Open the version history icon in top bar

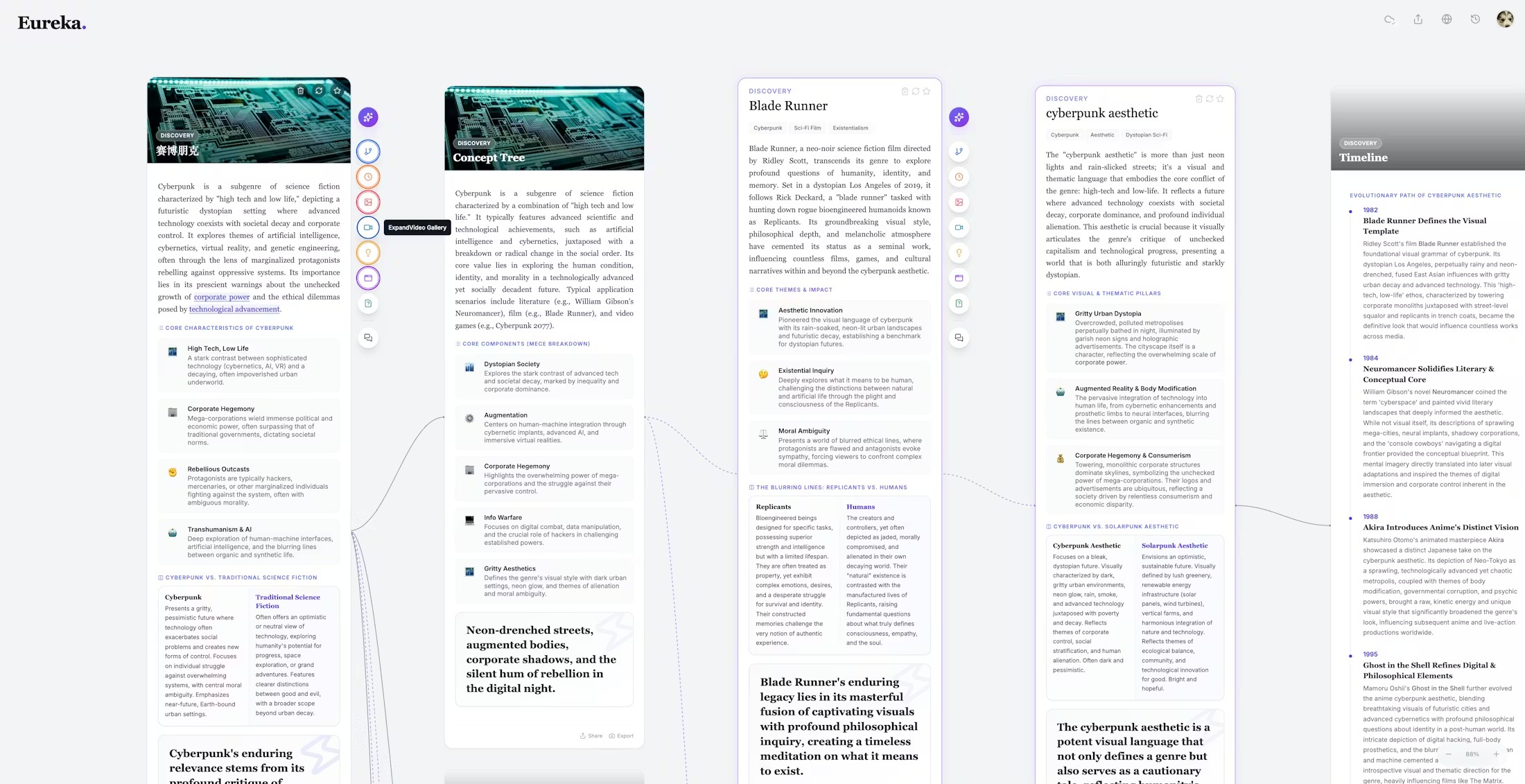(1475, 19)
